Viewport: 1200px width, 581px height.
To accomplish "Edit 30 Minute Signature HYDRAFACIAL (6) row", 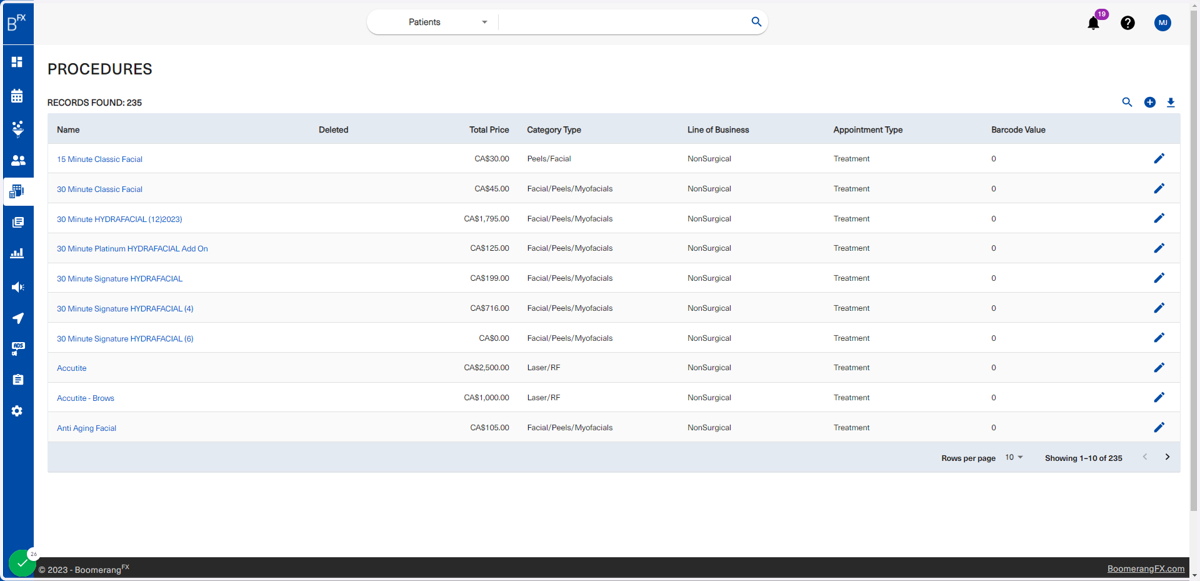I will pyautogui.click(x=1159, y=338).
